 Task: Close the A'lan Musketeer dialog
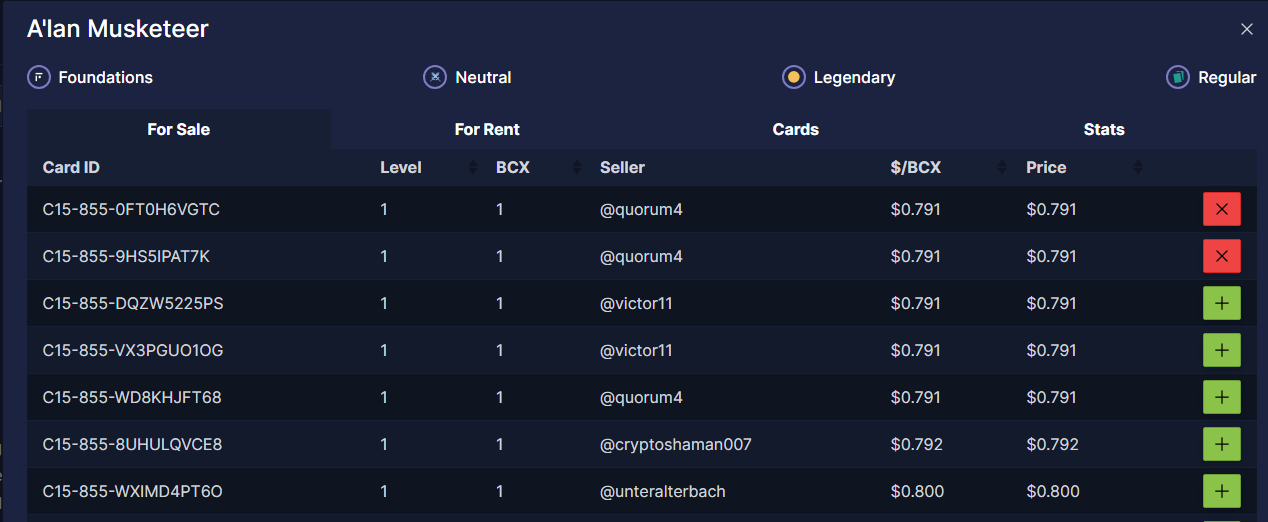tap(1247, 29)
